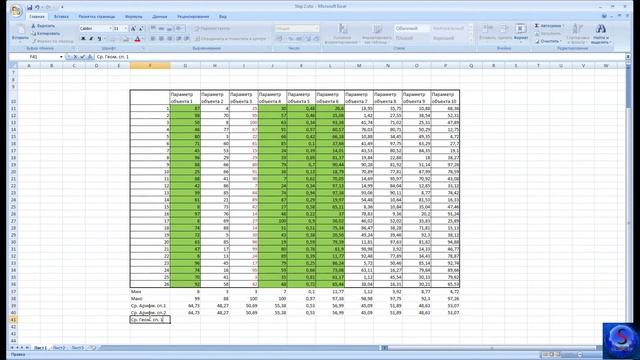
Task: Open the Данные ribbon tab
Action: coord(160,17)
